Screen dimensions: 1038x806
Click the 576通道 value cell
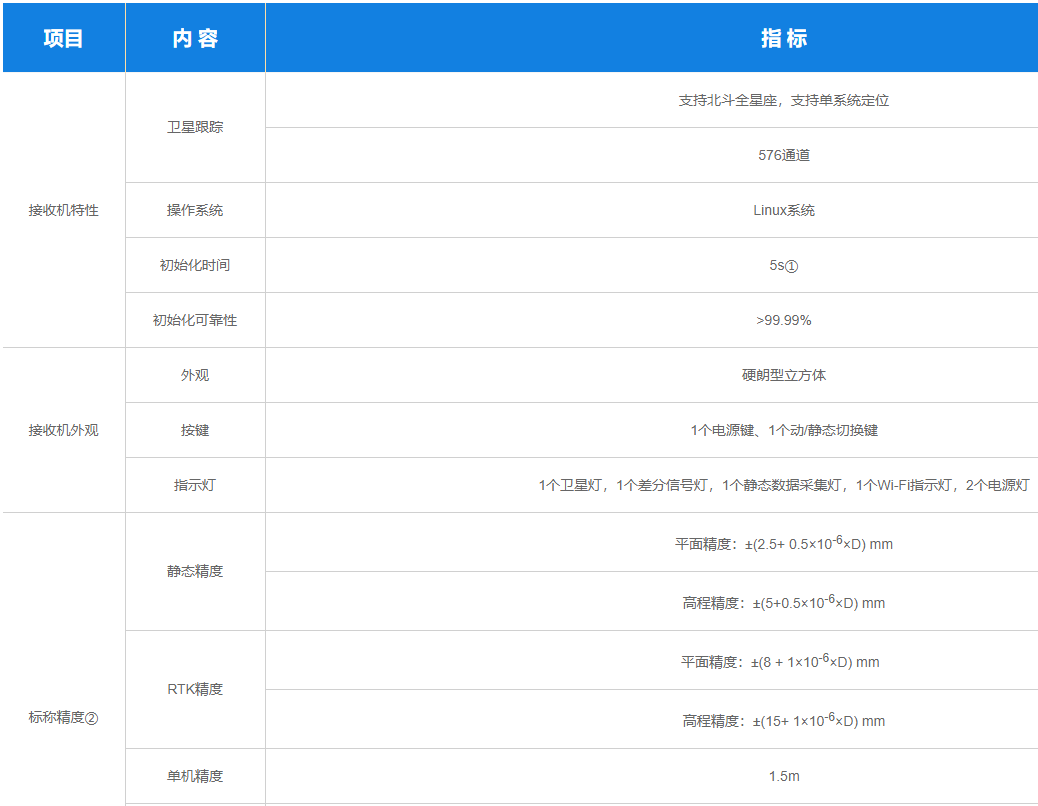click(783, 155)
